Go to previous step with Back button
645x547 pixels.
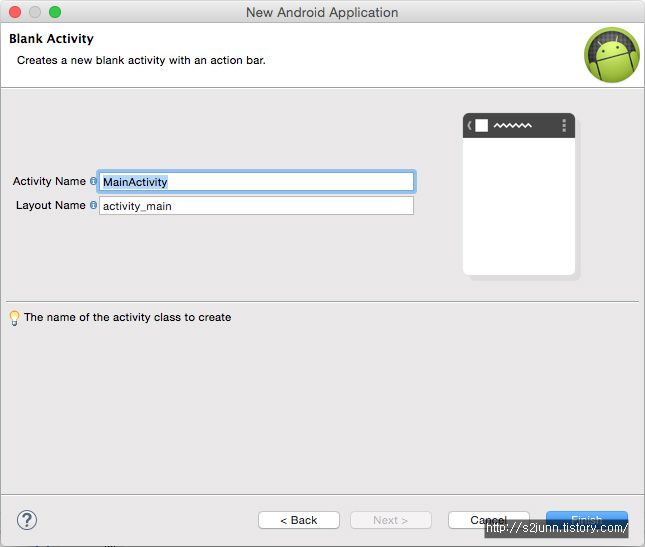[x=299, y=520]
